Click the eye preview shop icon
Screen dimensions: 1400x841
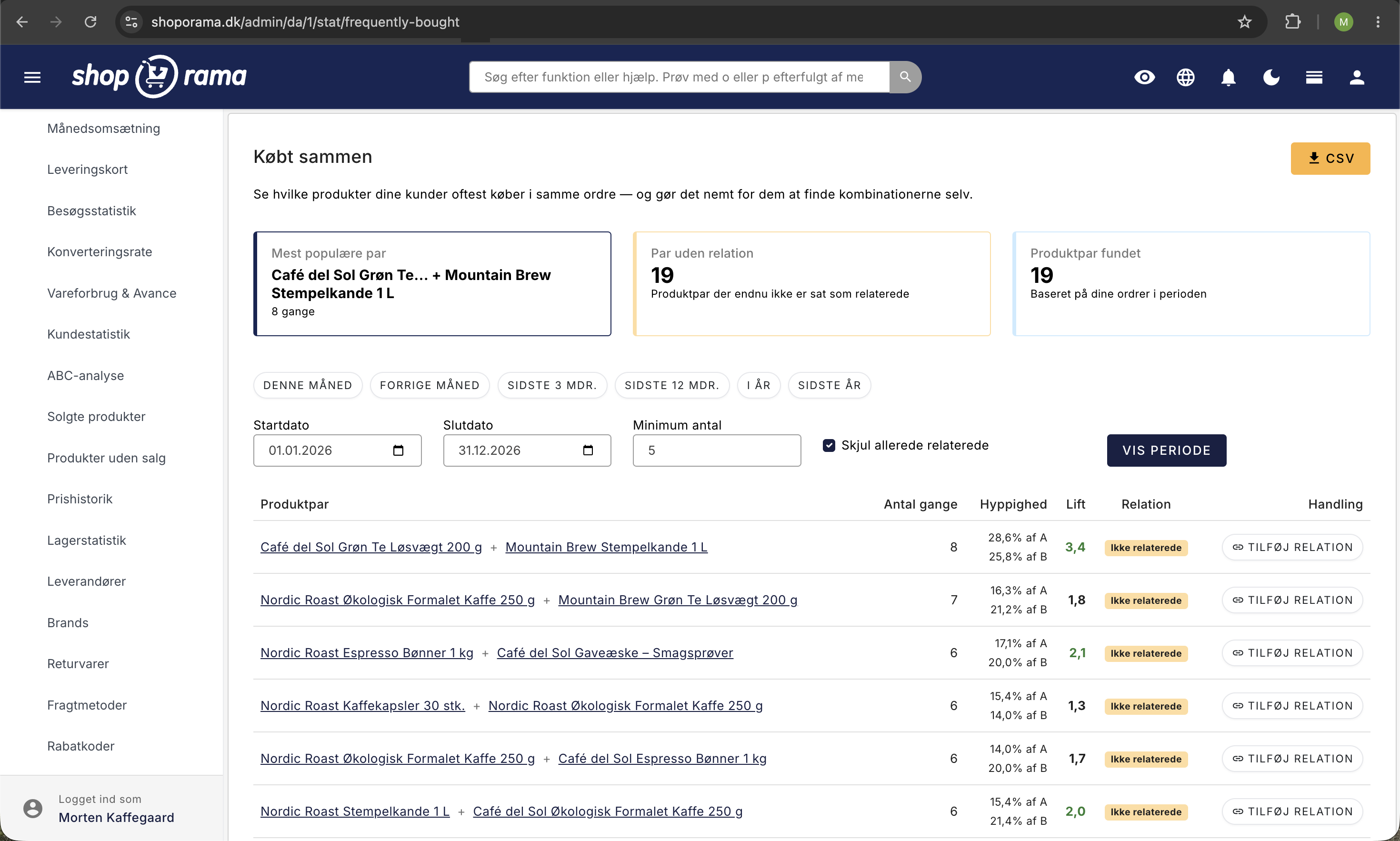[x=1144, y=77]
